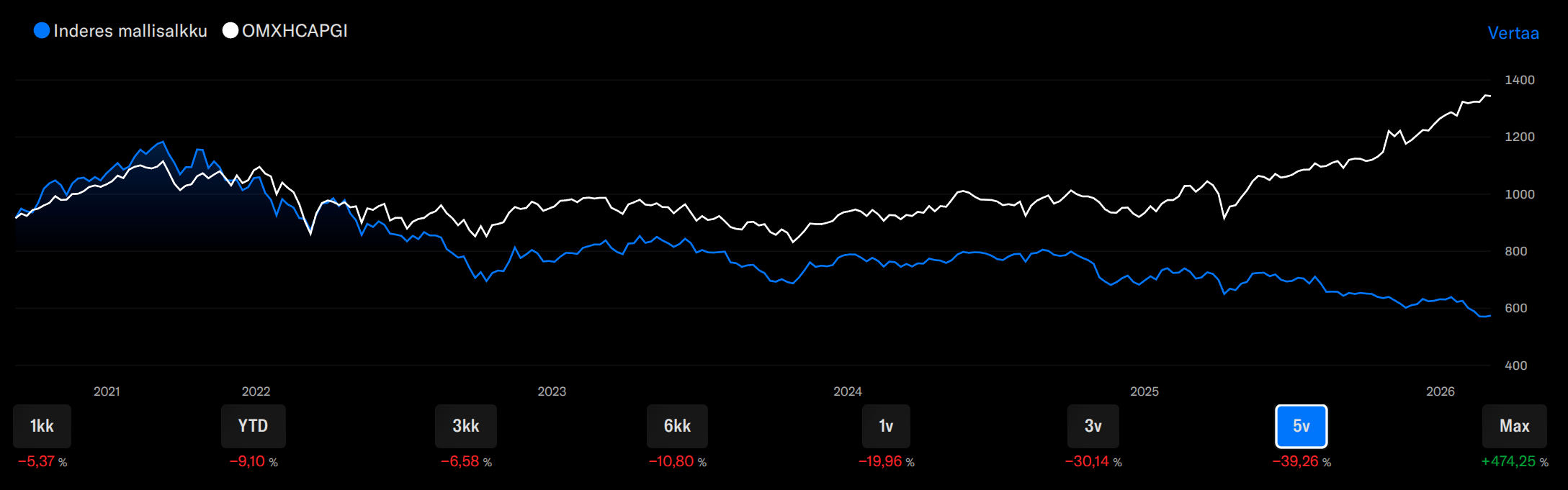Show the 6kk time period
Viewport: 1568px width, 490px height.
pos(677,426)
